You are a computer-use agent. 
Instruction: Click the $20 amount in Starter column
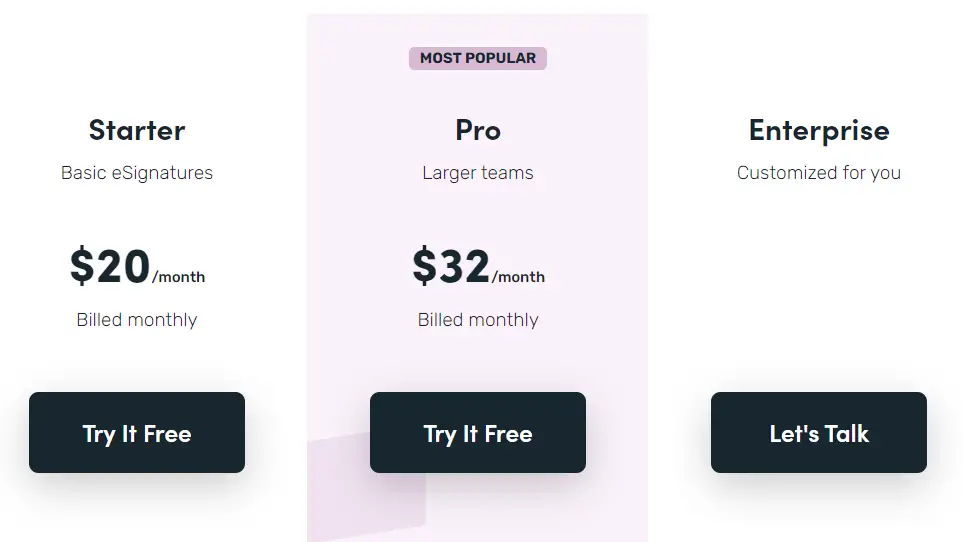[110, 266]
